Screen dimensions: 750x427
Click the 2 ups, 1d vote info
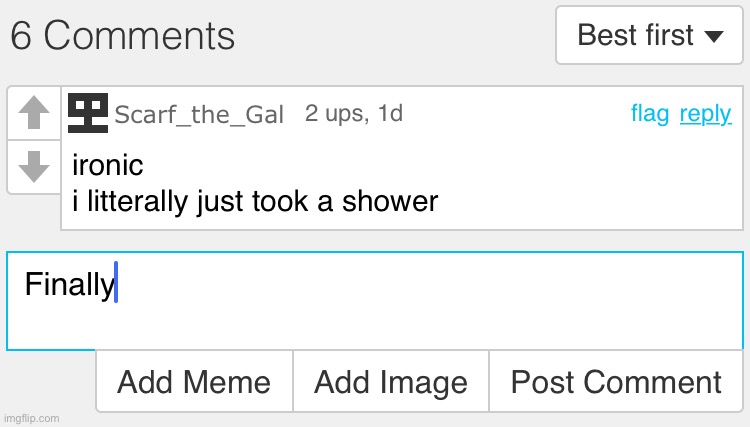pos(354,114)
